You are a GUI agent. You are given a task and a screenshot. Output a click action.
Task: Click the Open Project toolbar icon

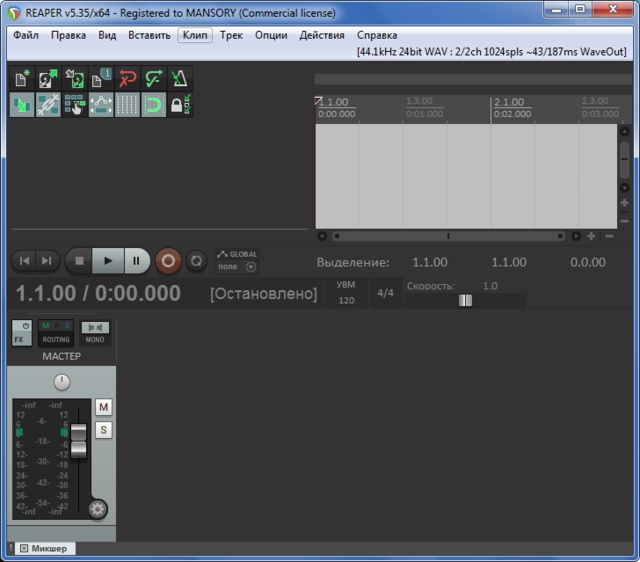[x=48, y=79]
